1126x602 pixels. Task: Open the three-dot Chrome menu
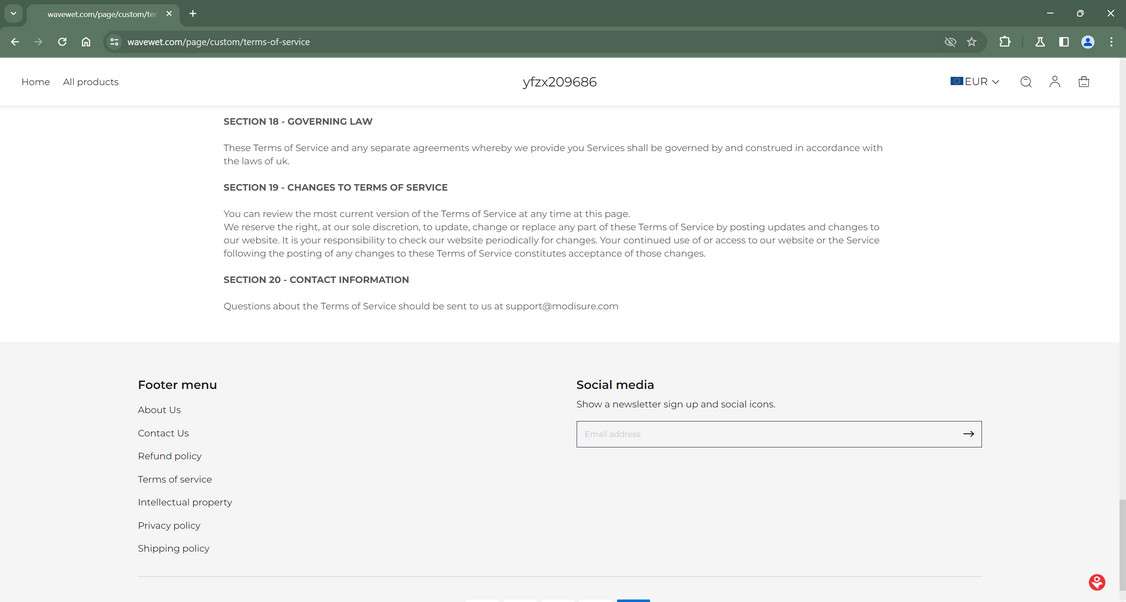(1110, 42)
